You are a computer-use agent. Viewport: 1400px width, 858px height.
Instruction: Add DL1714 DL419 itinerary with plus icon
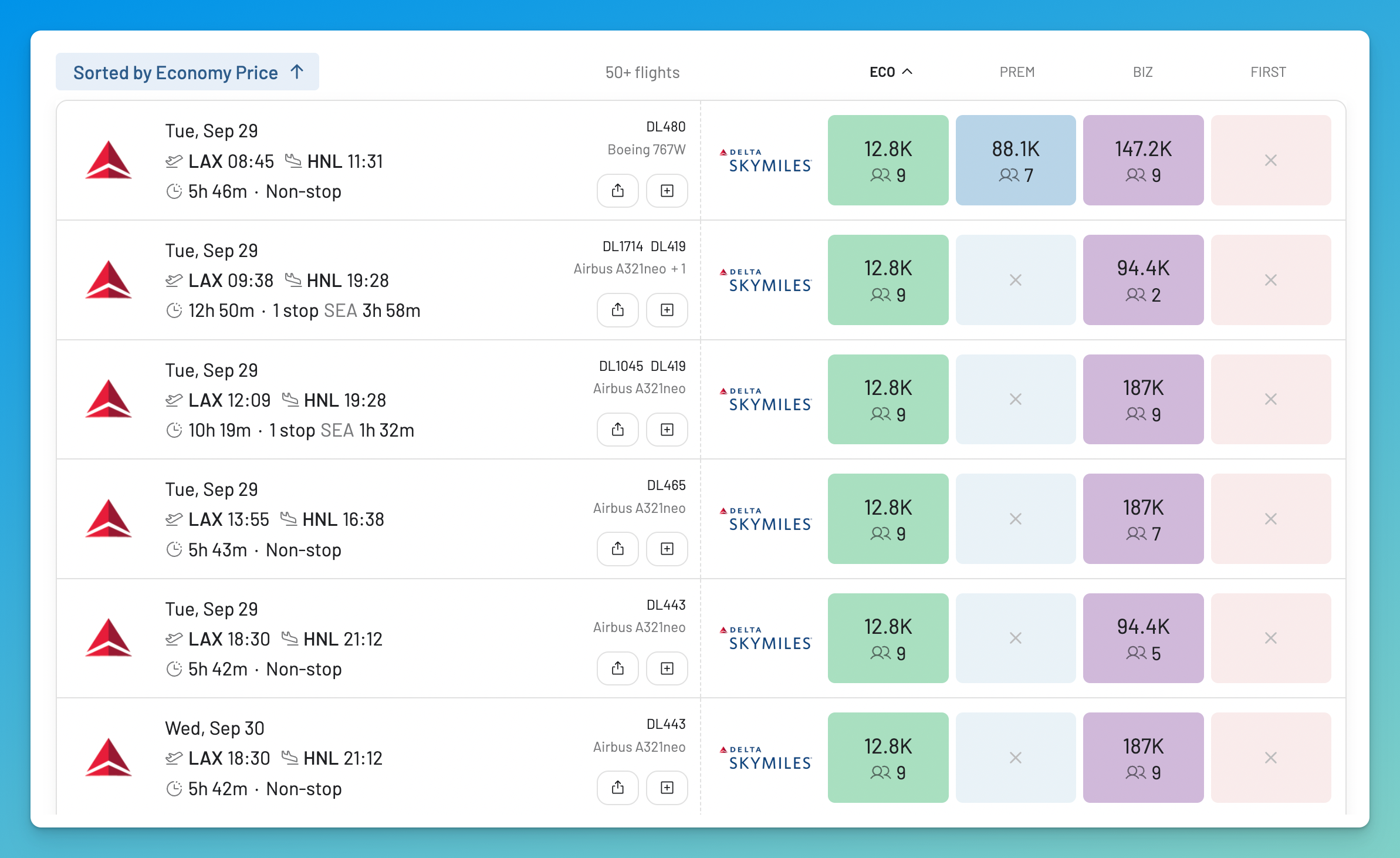pyautogui.click(x=667, y=310)
